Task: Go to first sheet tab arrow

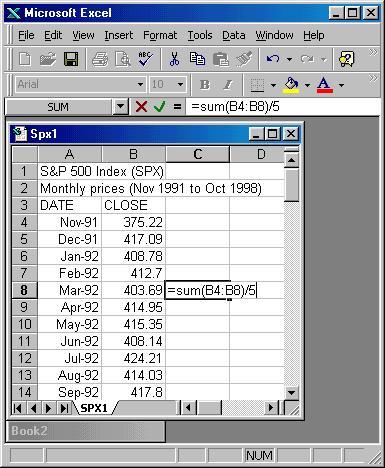Action: click(x=18, y=408)
